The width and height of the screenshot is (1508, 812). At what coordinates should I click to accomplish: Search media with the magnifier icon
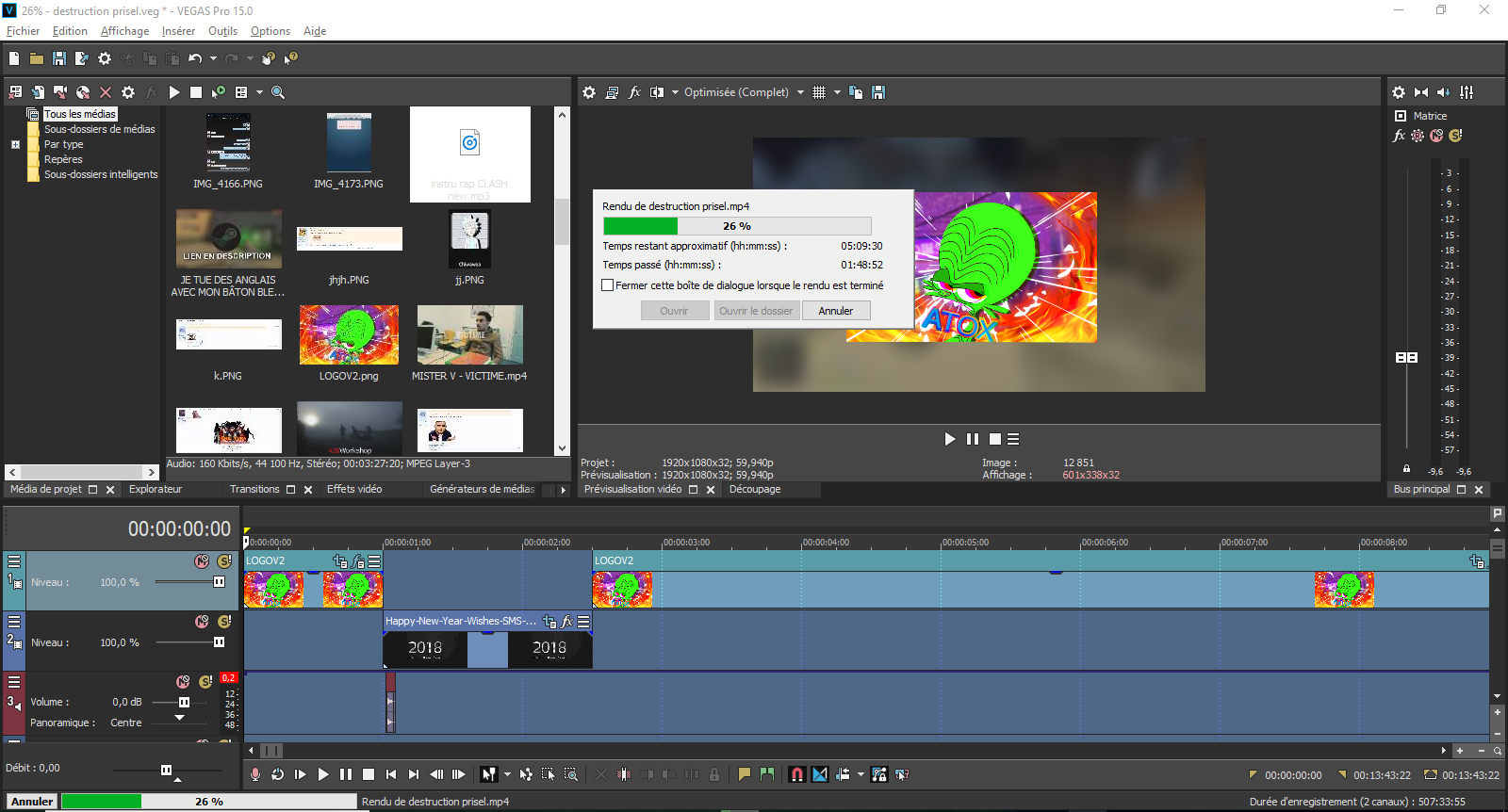tap(278, 92)
